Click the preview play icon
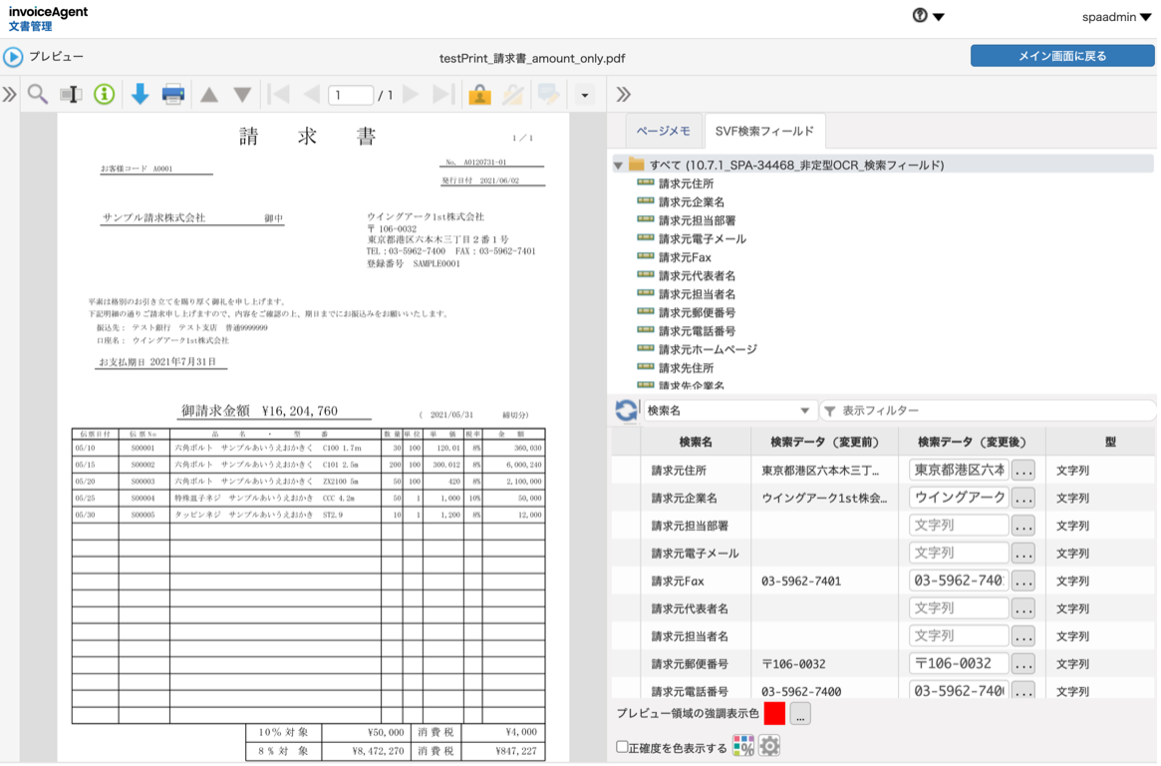The height and width of the screenshot is (766, 1161). pos(13,57)
